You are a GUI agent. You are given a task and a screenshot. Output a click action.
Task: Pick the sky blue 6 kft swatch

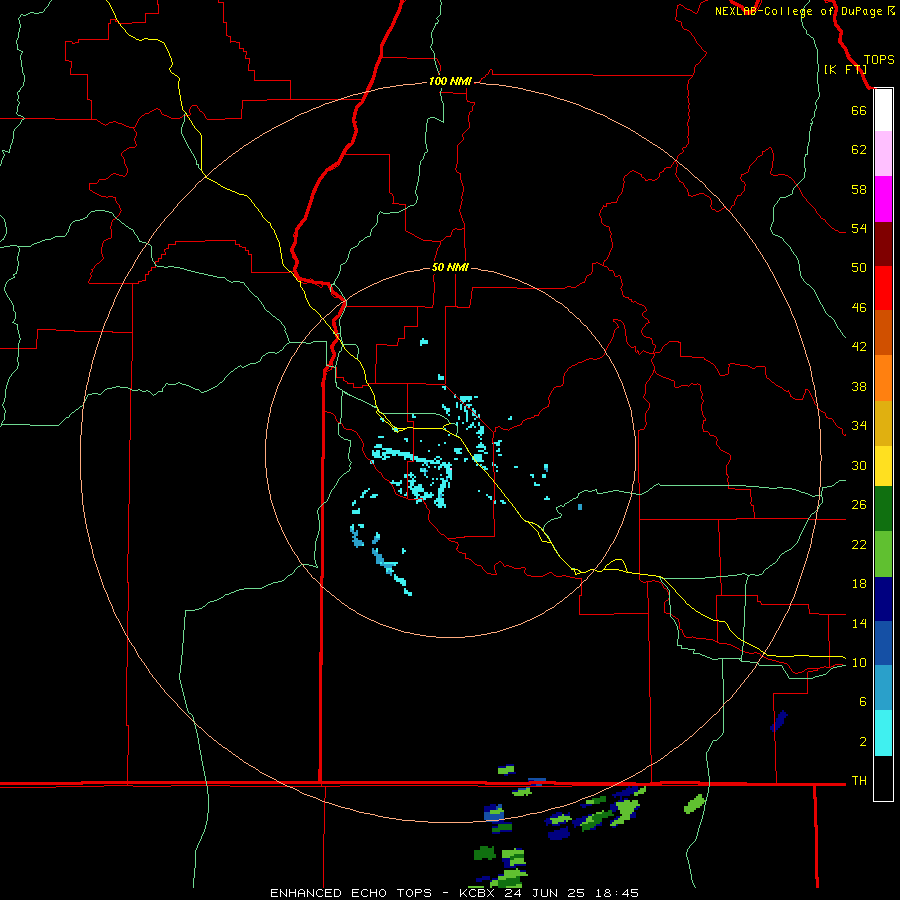click(883, 688)
